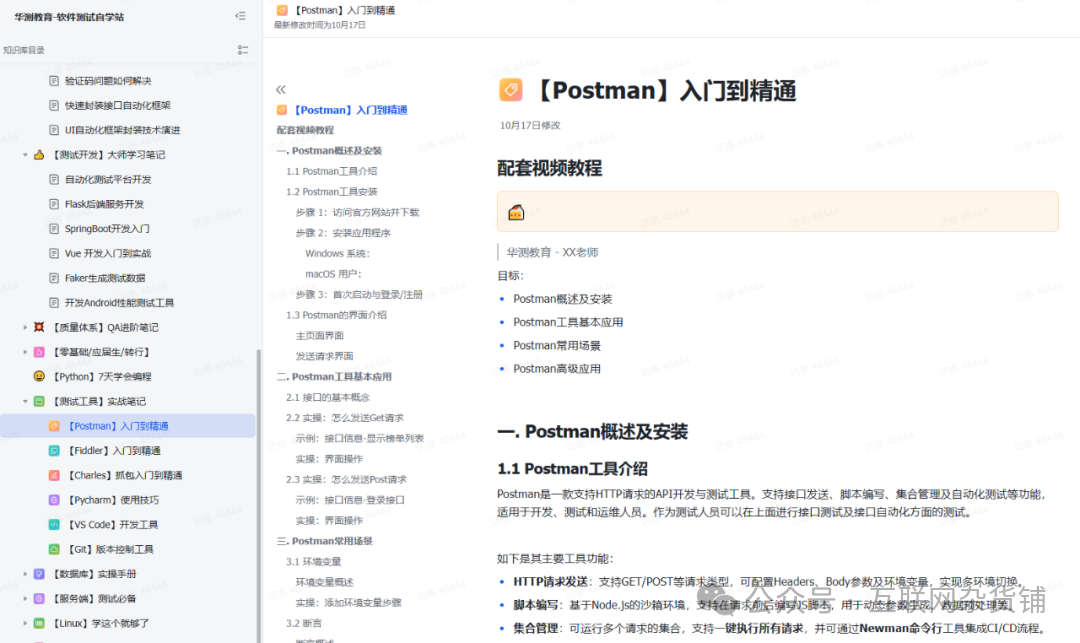This screenshot has height=643, width=1080.
Task: Click the empty orange callout box
Action: [x=778, y=212]
